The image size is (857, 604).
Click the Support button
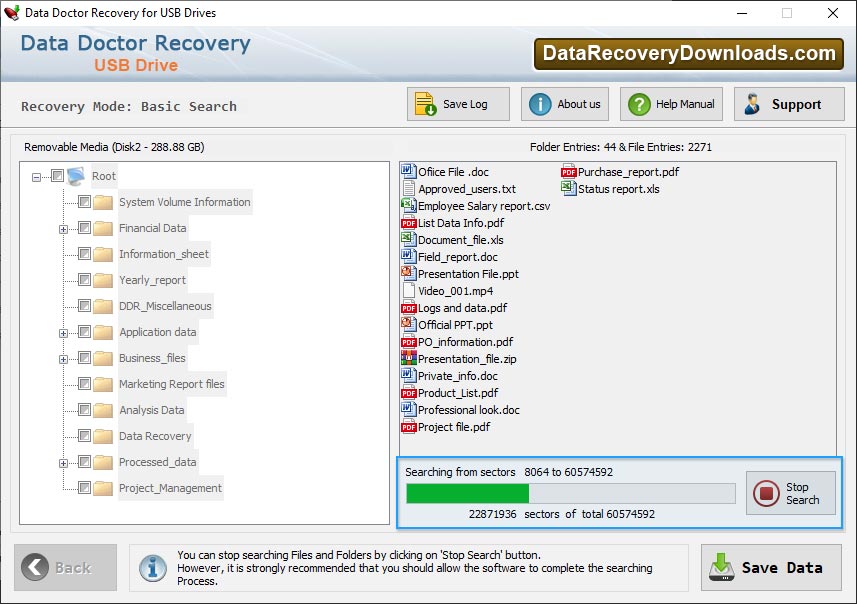[789, 104]
